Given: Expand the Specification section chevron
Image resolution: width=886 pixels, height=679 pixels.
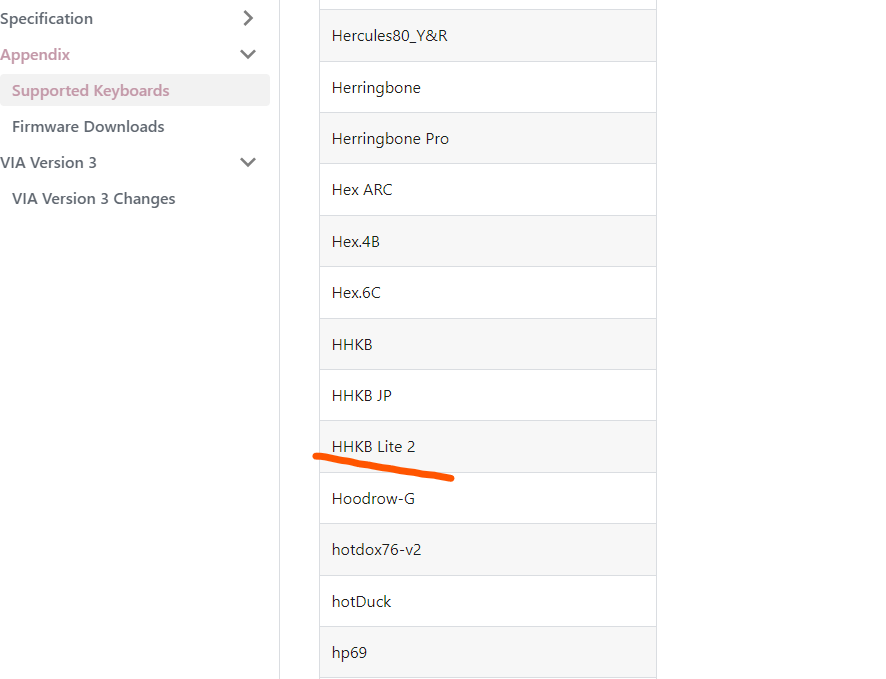Looking at the screenshot, I should coord(247,18).
